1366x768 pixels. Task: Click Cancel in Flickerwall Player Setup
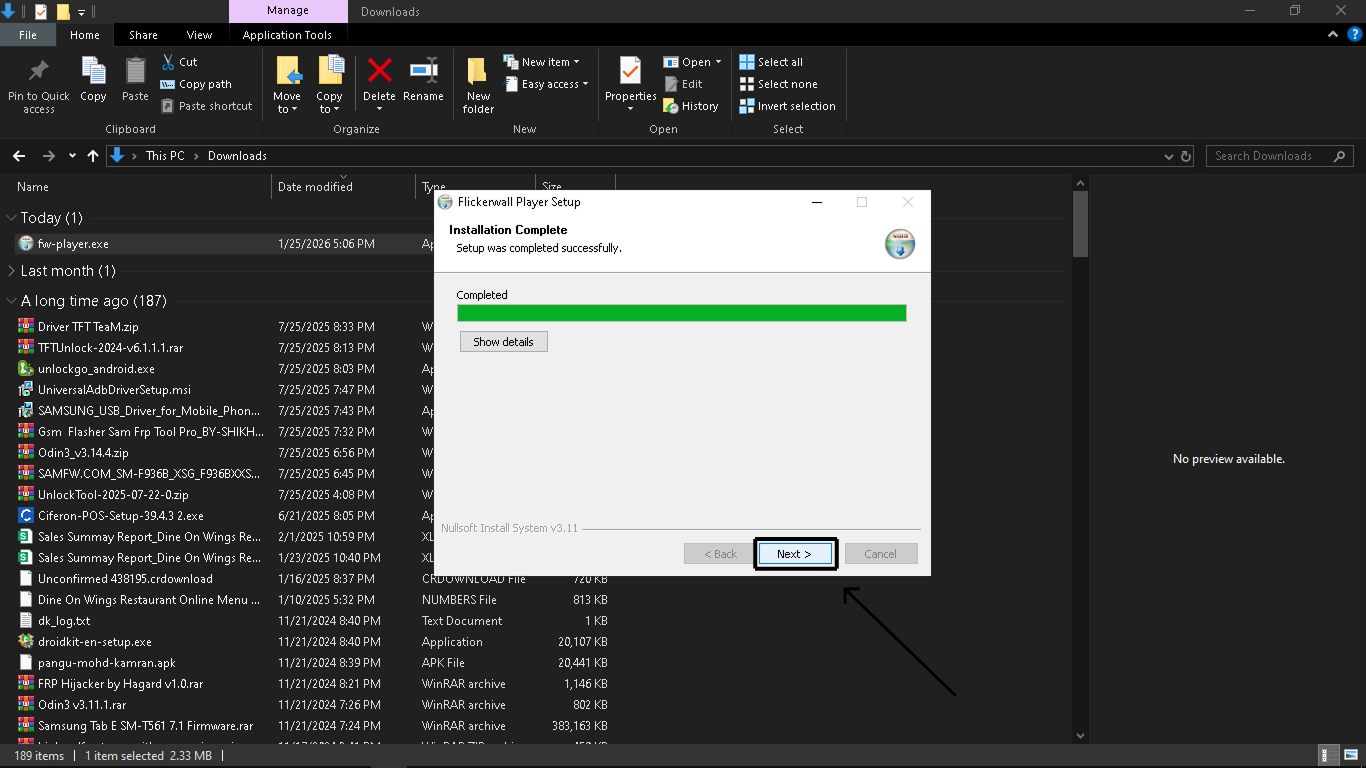[880, 554]
